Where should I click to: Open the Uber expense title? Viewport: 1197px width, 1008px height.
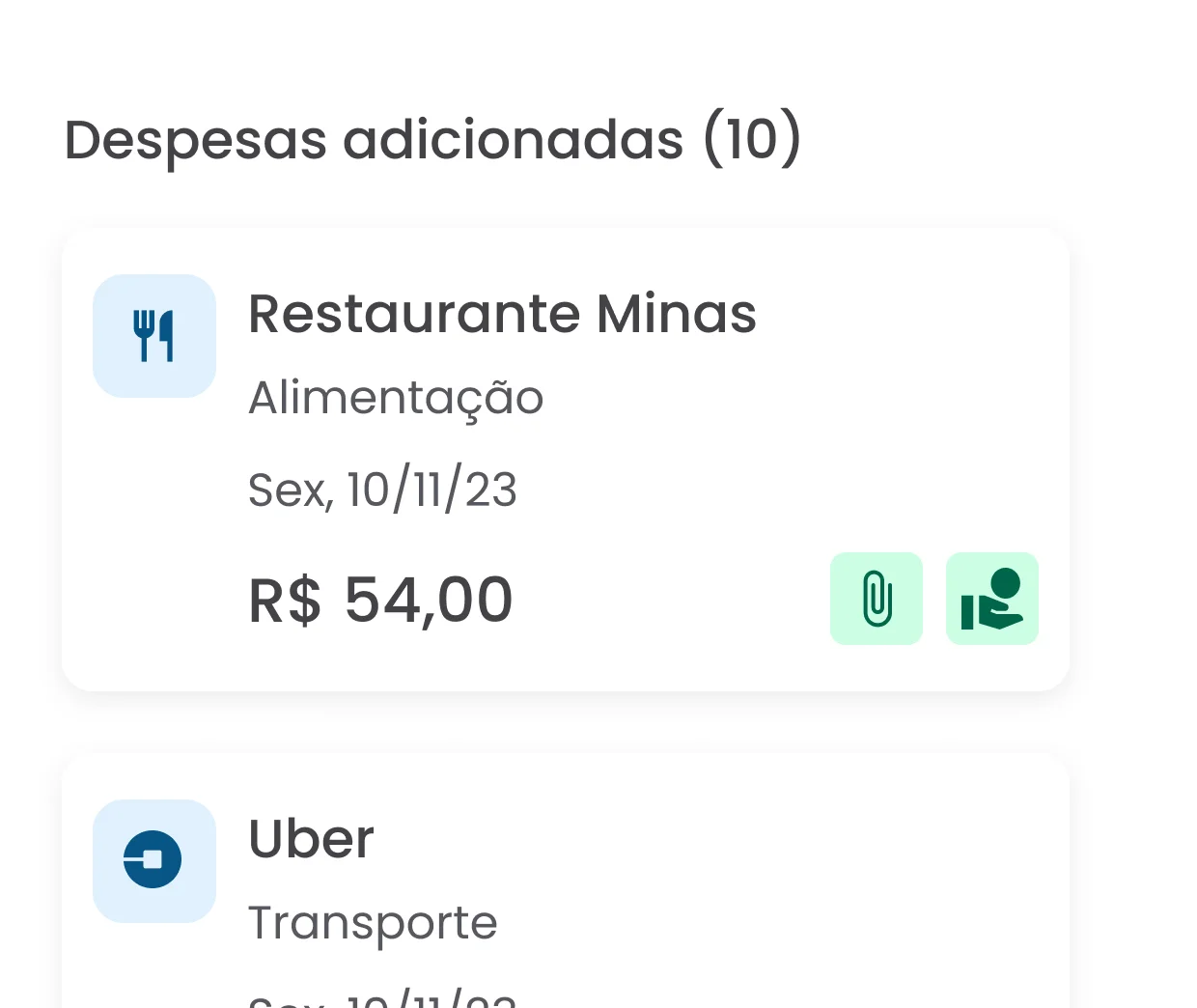[x=311, y=839]
